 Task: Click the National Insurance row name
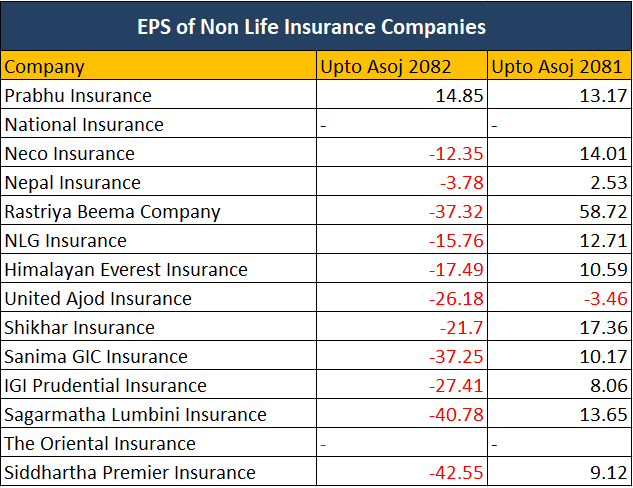pos(84,125)
